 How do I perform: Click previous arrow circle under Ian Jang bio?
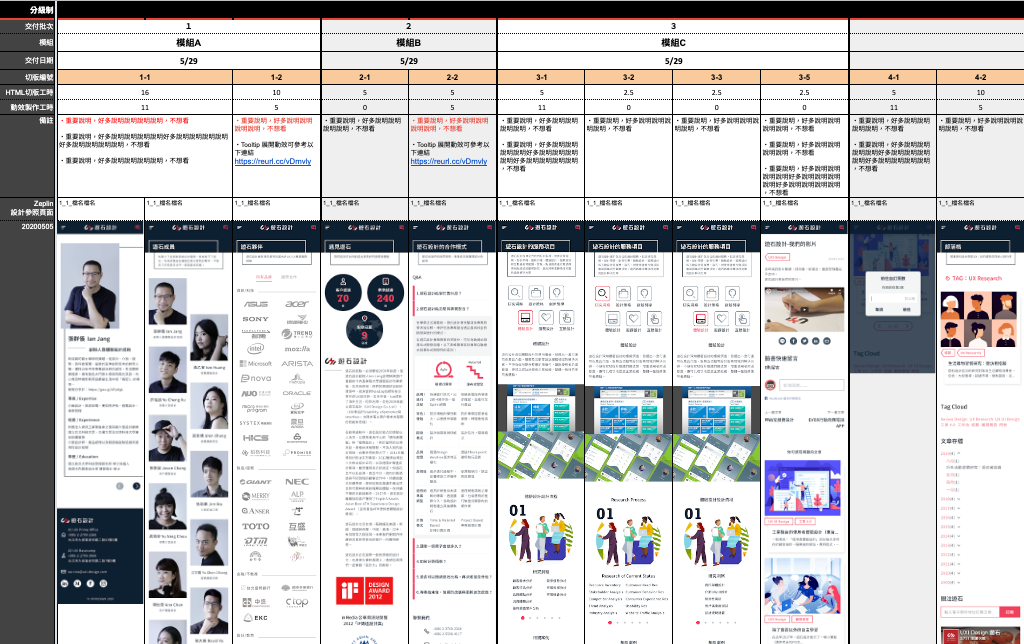coord(120,486)
